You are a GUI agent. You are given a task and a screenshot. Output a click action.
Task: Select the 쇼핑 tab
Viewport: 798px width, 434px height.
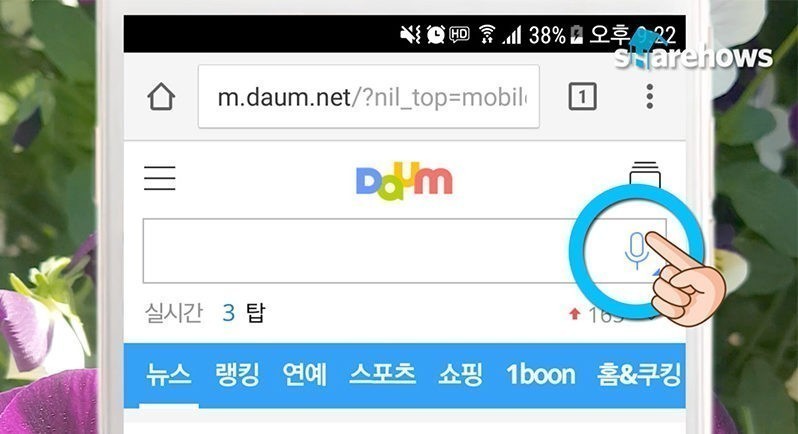pyautogui.click(x=461, y=374)
